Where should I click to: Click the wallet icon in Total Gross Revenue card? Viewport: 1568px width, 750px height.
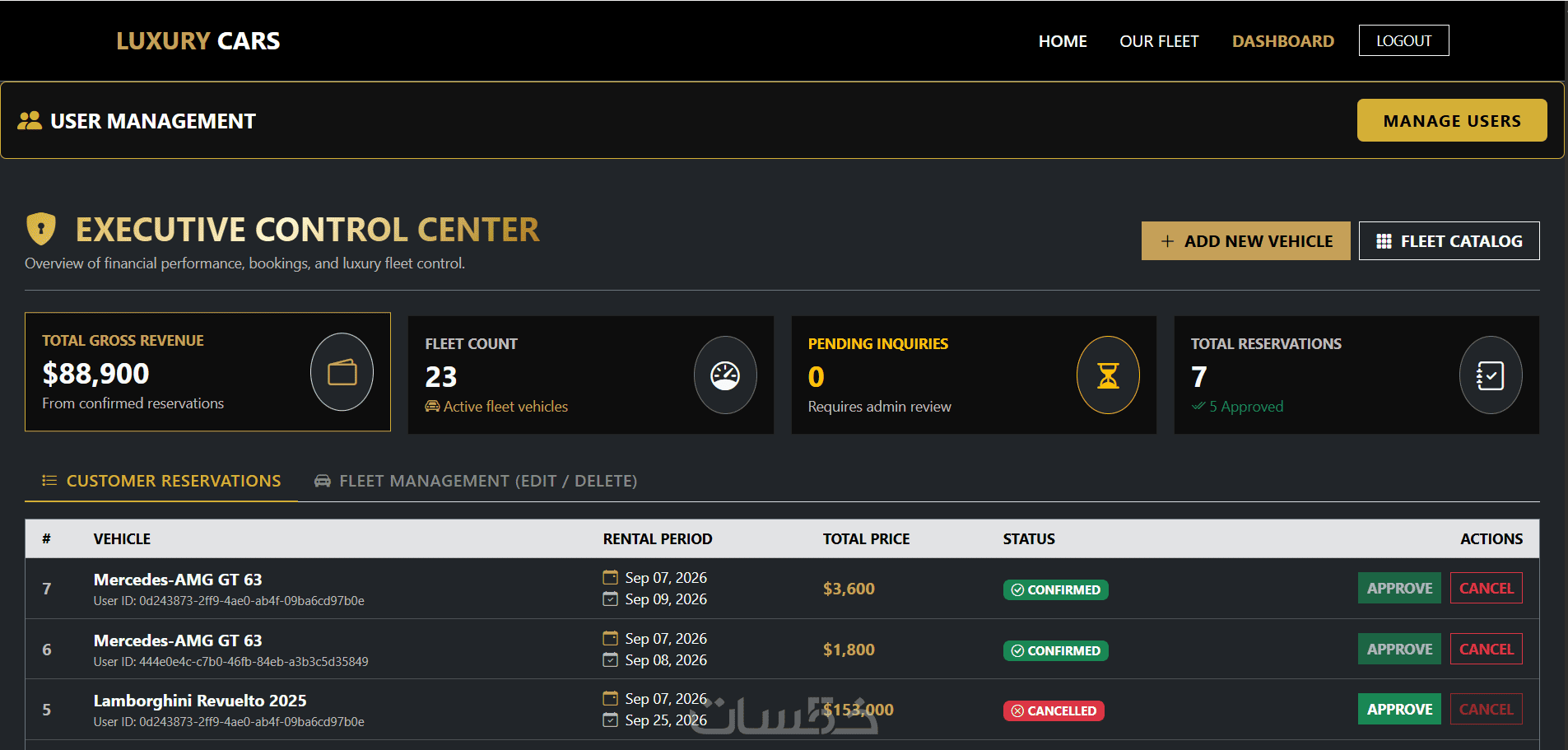tap(342, 372)
